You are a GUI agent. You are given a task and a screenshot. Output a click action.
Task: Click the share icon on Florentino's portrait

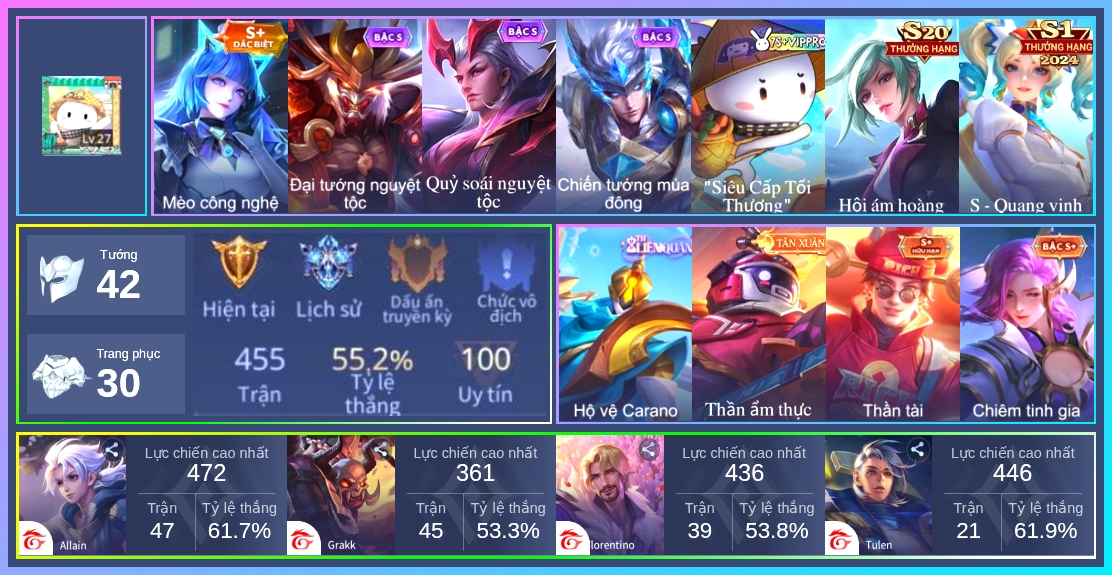648,449
